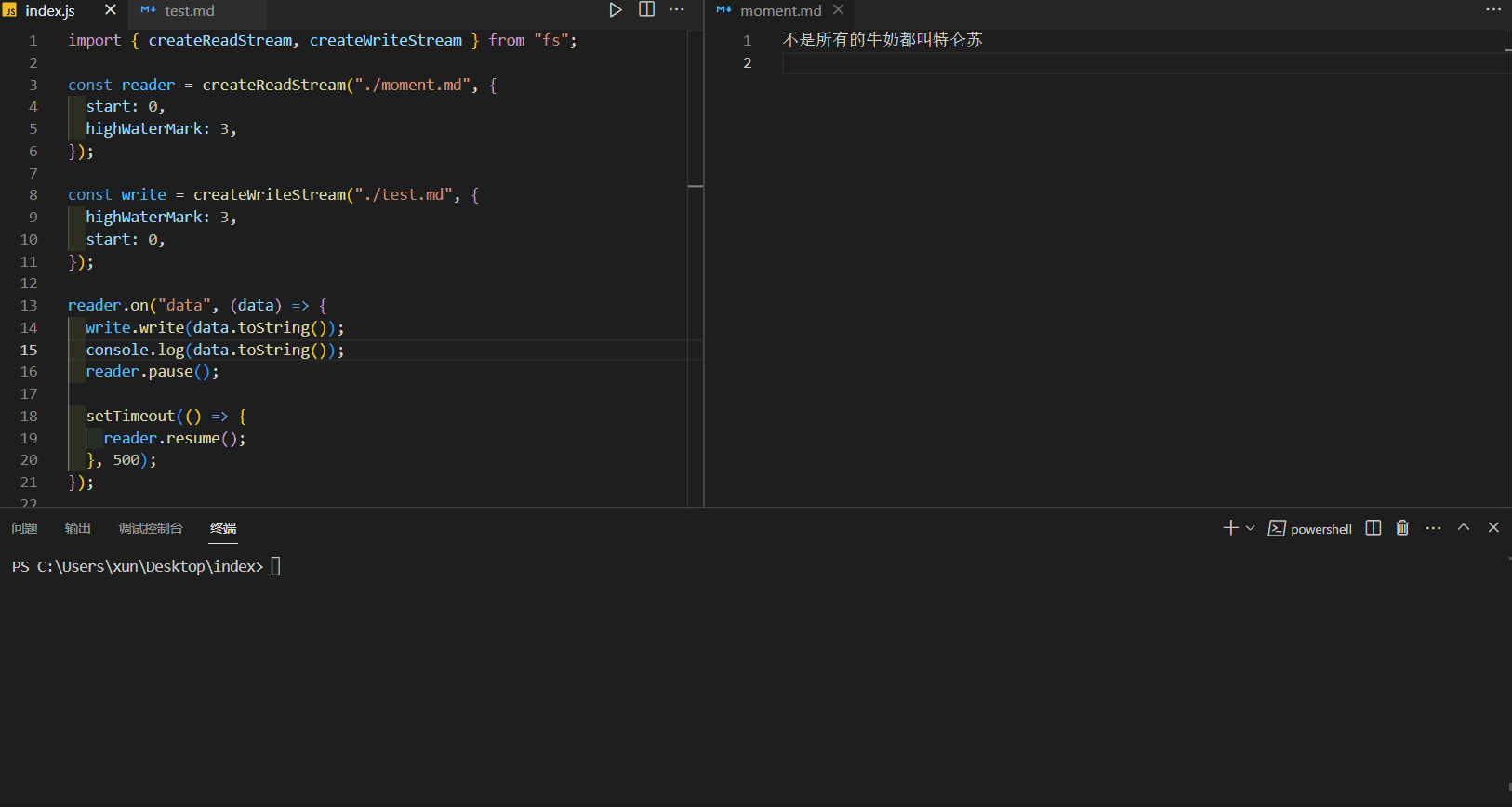The height and width of the screenshot is (807, 1512).
Task: Click console.log statement on line 15
Action: coord(215,350)
